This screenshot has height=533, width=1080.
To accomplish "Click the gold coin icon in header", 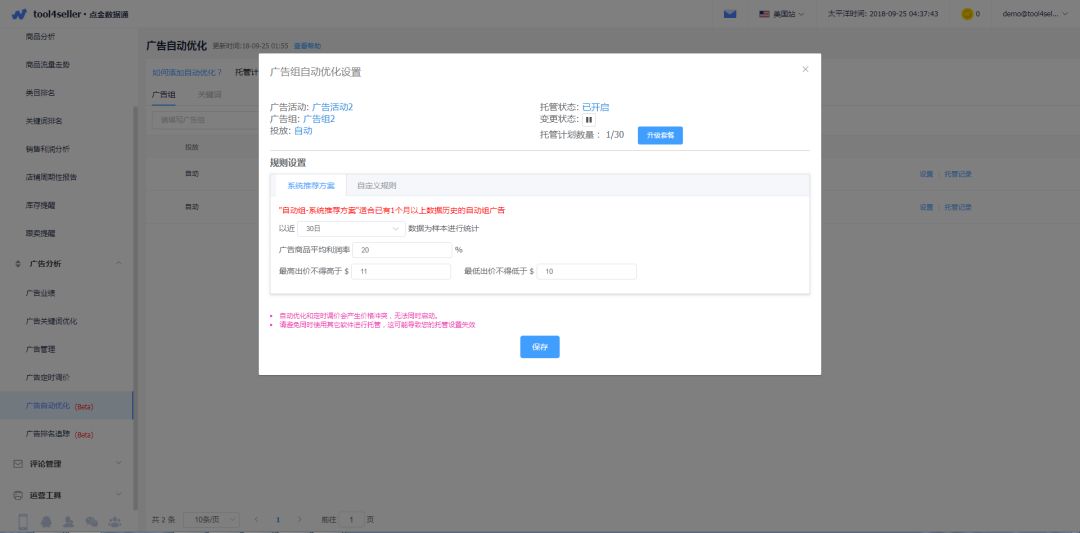I will click(x=967, y=14).
